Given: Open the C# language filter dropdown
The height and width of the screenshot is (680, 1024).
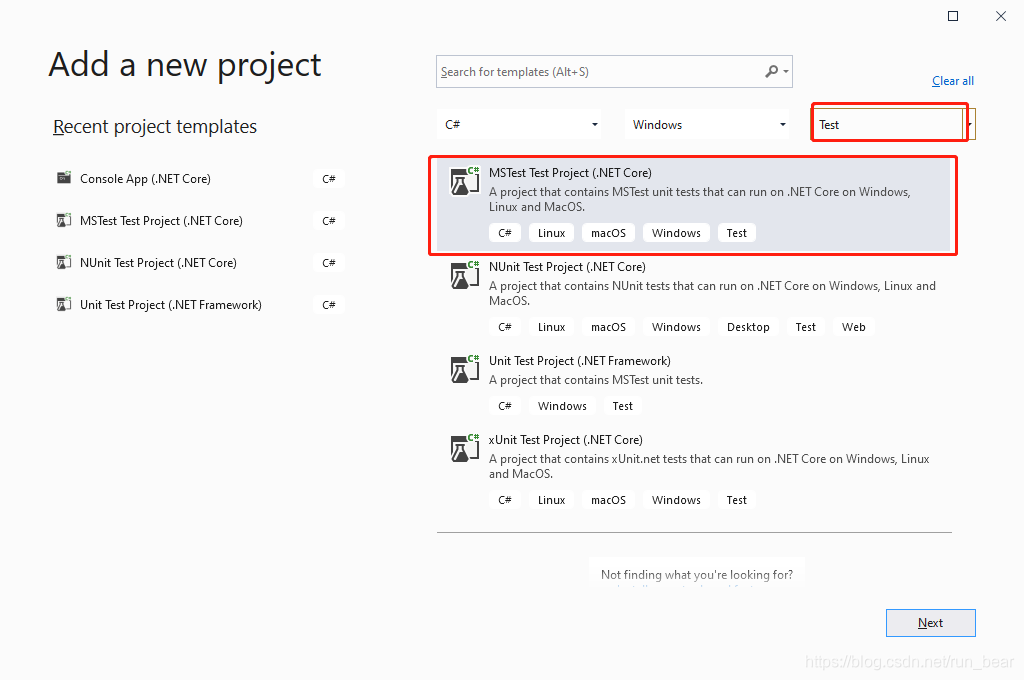Looking at the screenshot, I should tap(520, 124).
